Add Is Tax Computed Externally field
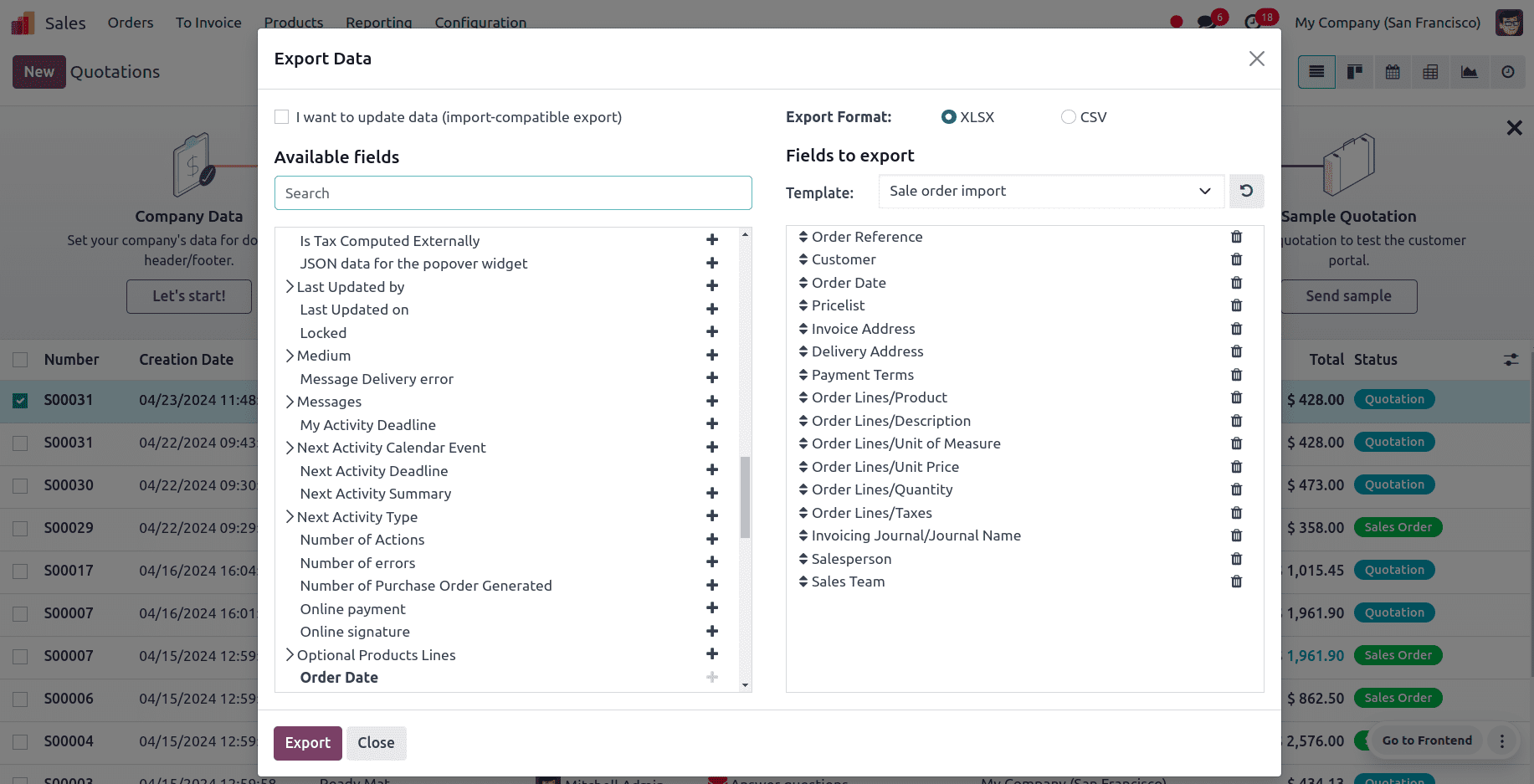Screen dimensions: 1534x784 712,240
